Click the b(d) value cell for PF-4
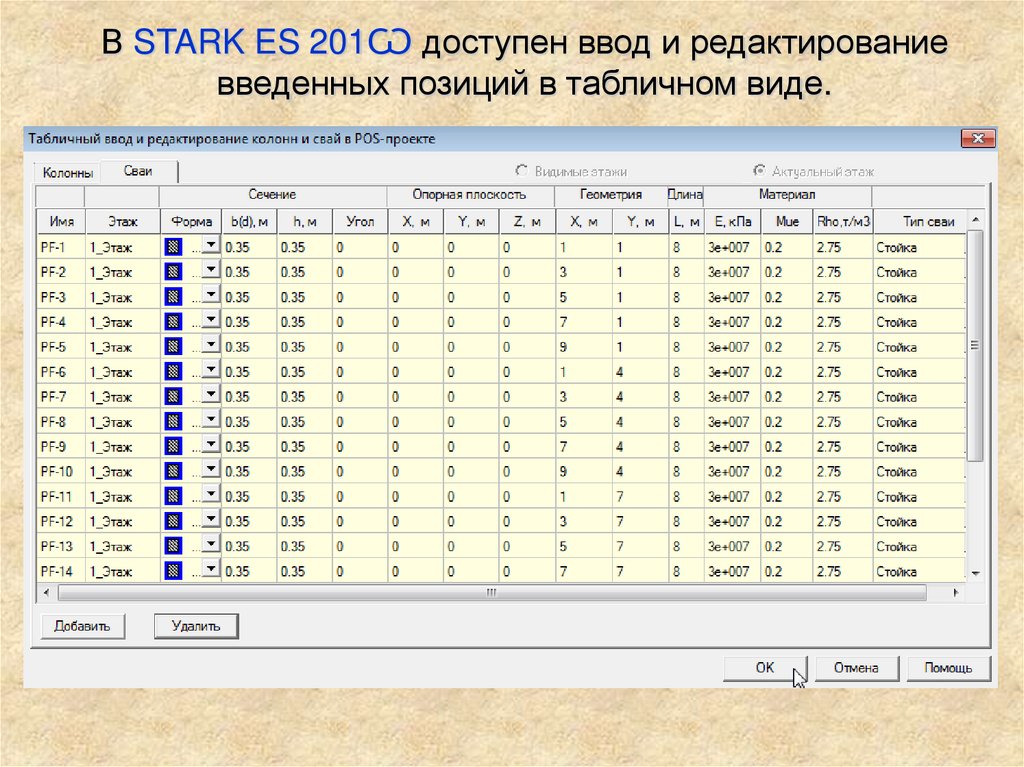Viewport: 1024px width, 767px height. click(248, 322)
